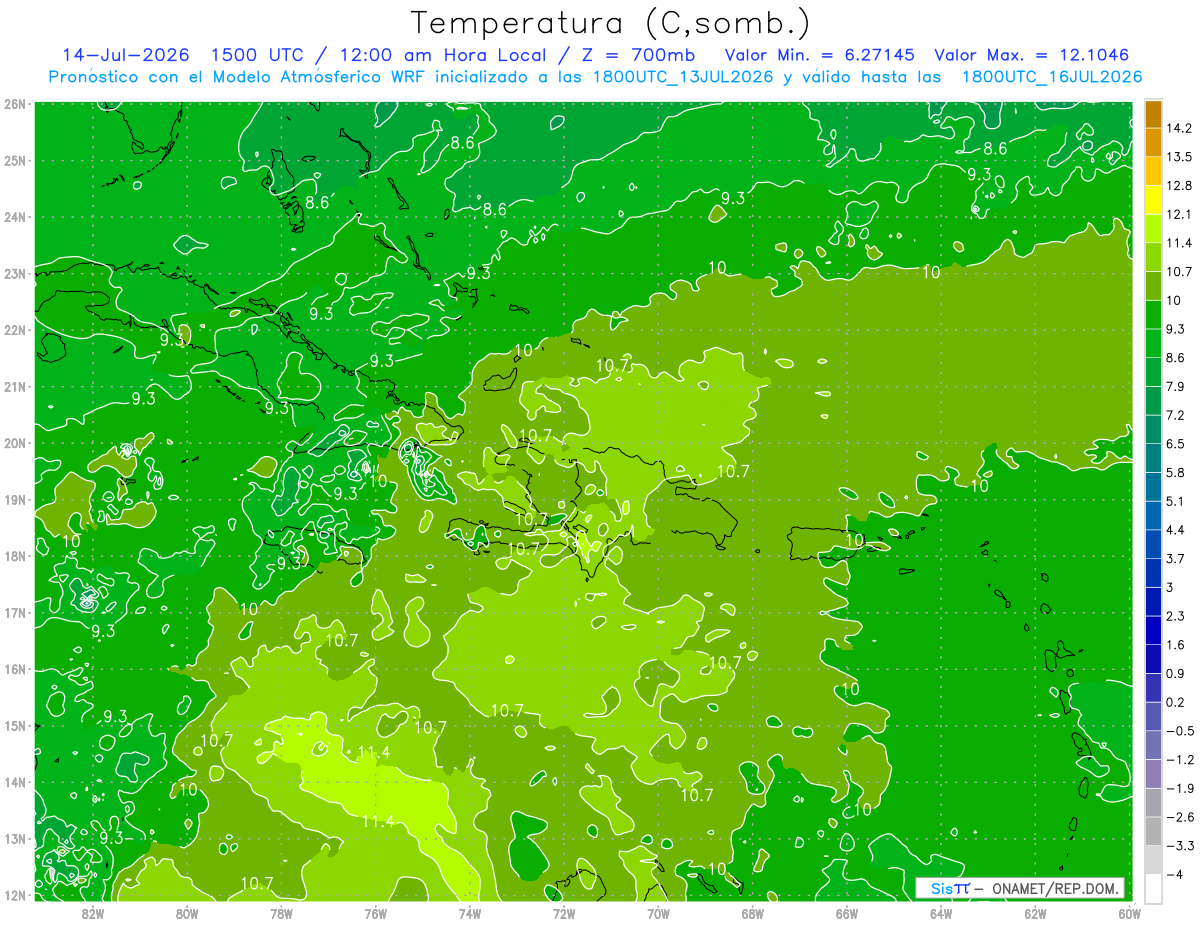1200x927 pixels.
Task: Click the 12N latitude axis label
Action: (x=14, y=895)
